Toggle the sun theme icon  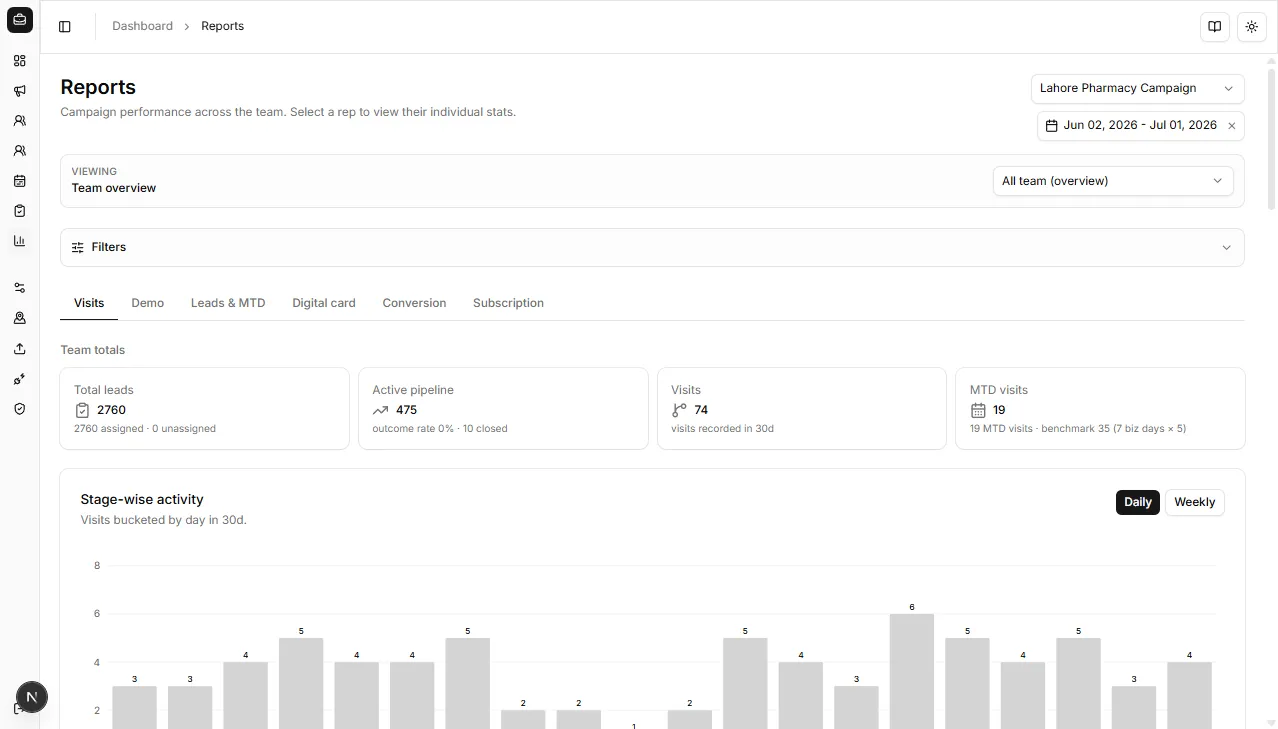click(x=1252, y=27)
